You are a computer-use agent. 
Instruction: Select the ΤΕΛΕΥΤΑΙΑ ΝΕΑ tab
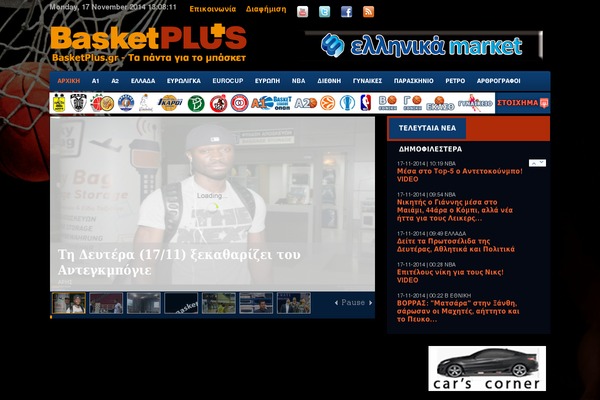click(427, 128)
